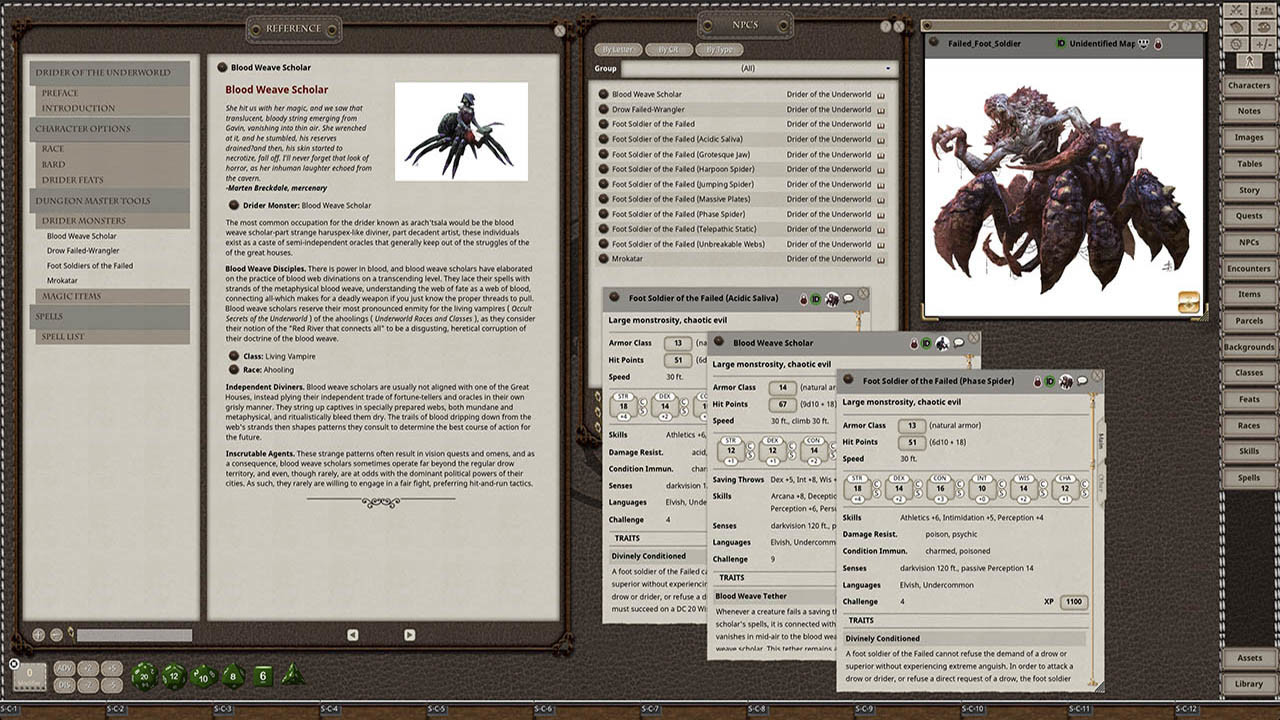Toggle ID on the Blood Weave Scholar sheet
Screen dimensions: 1280x720
[925, 343]
